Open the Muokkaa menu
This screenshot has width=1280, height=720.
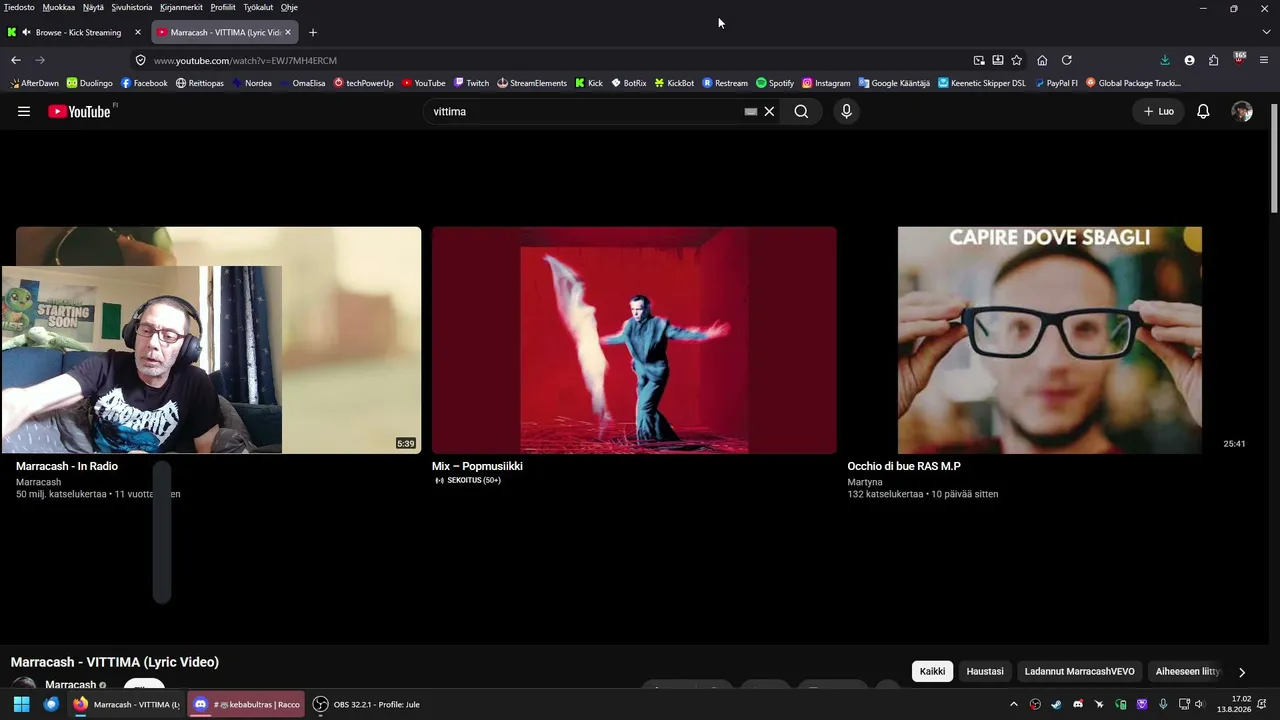pos(59,7)
